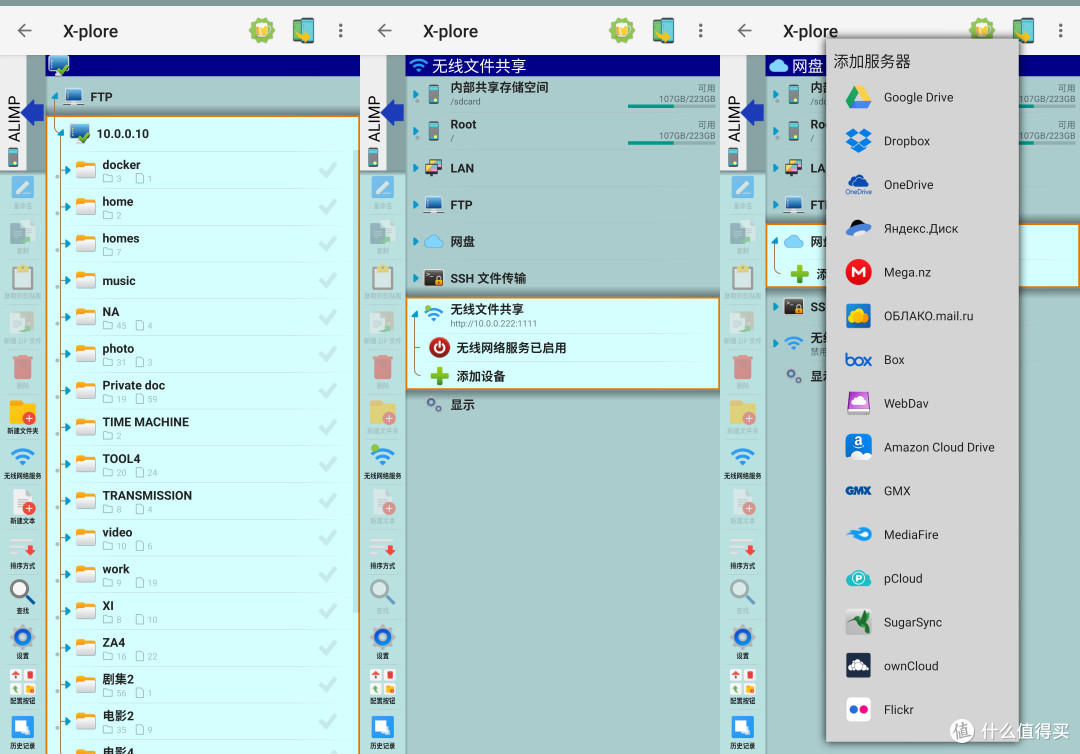This screenshot has height=754, width=1080.
Task: Tick the checkmark on the video folder
Action: 328,538
